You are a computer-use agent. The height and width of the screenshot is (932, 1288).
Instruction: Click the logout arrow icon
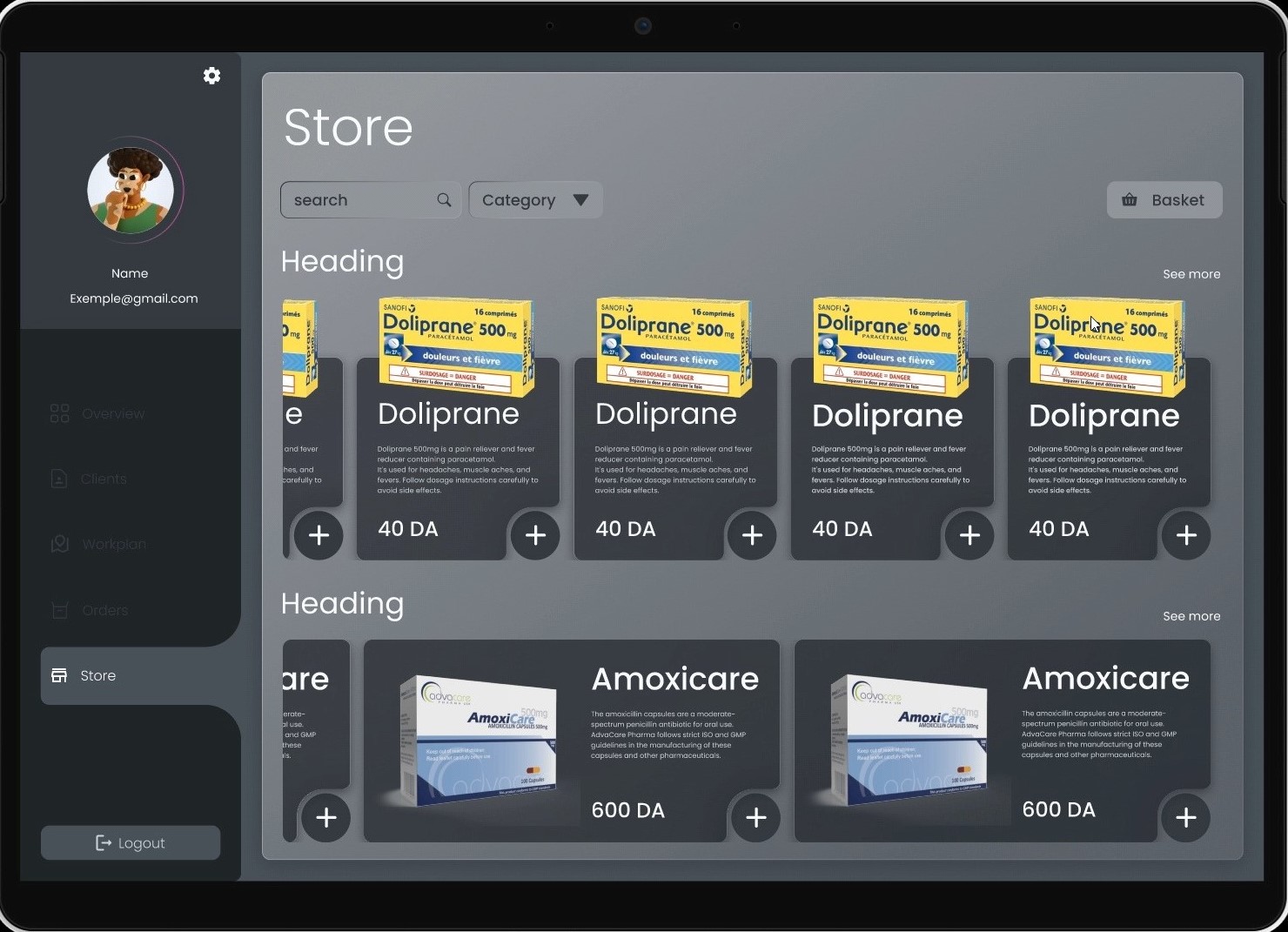(x=104, y=842)
